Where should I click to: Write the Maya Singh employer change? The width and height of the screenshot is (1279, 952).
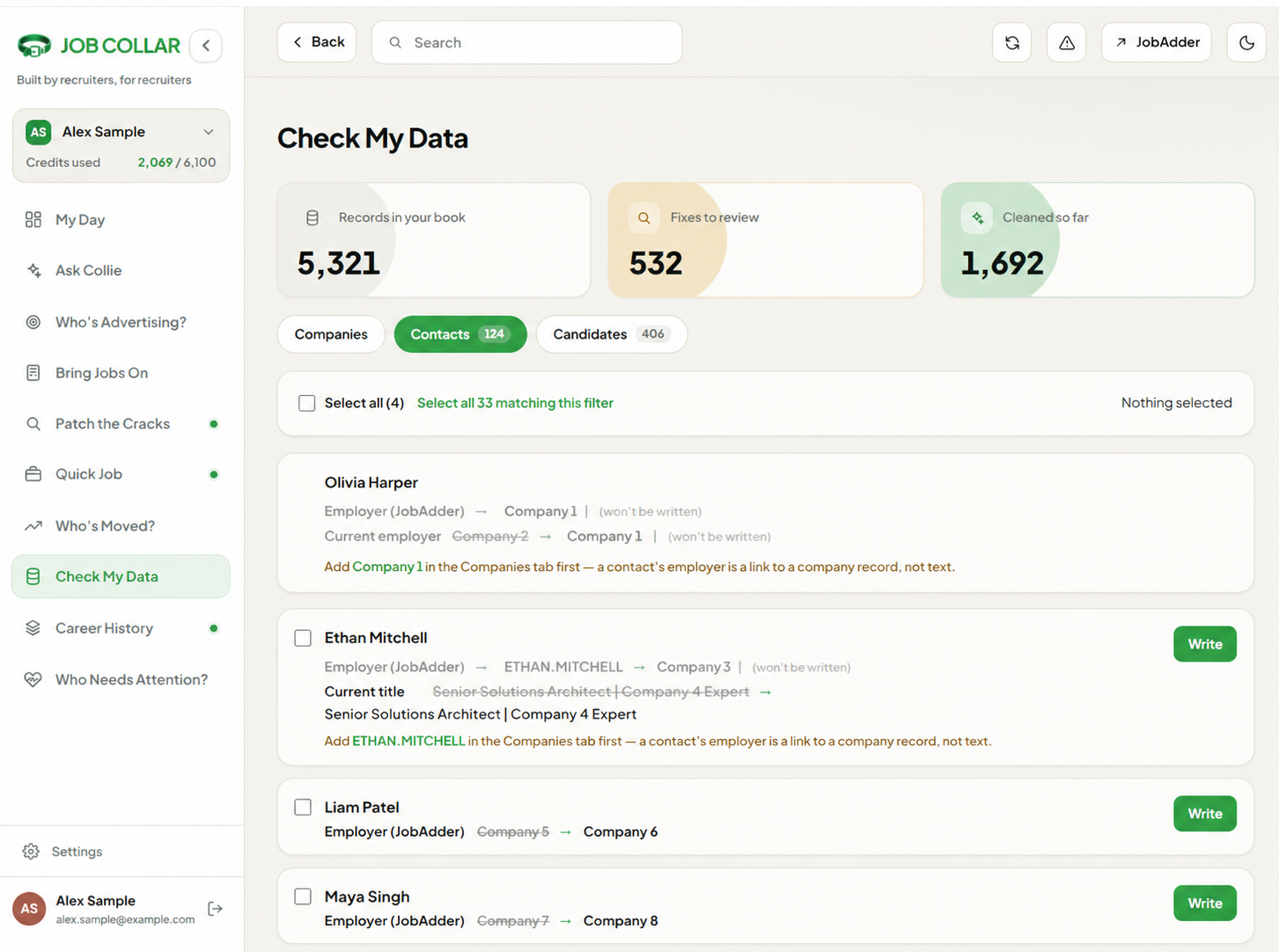(1205, 904)
